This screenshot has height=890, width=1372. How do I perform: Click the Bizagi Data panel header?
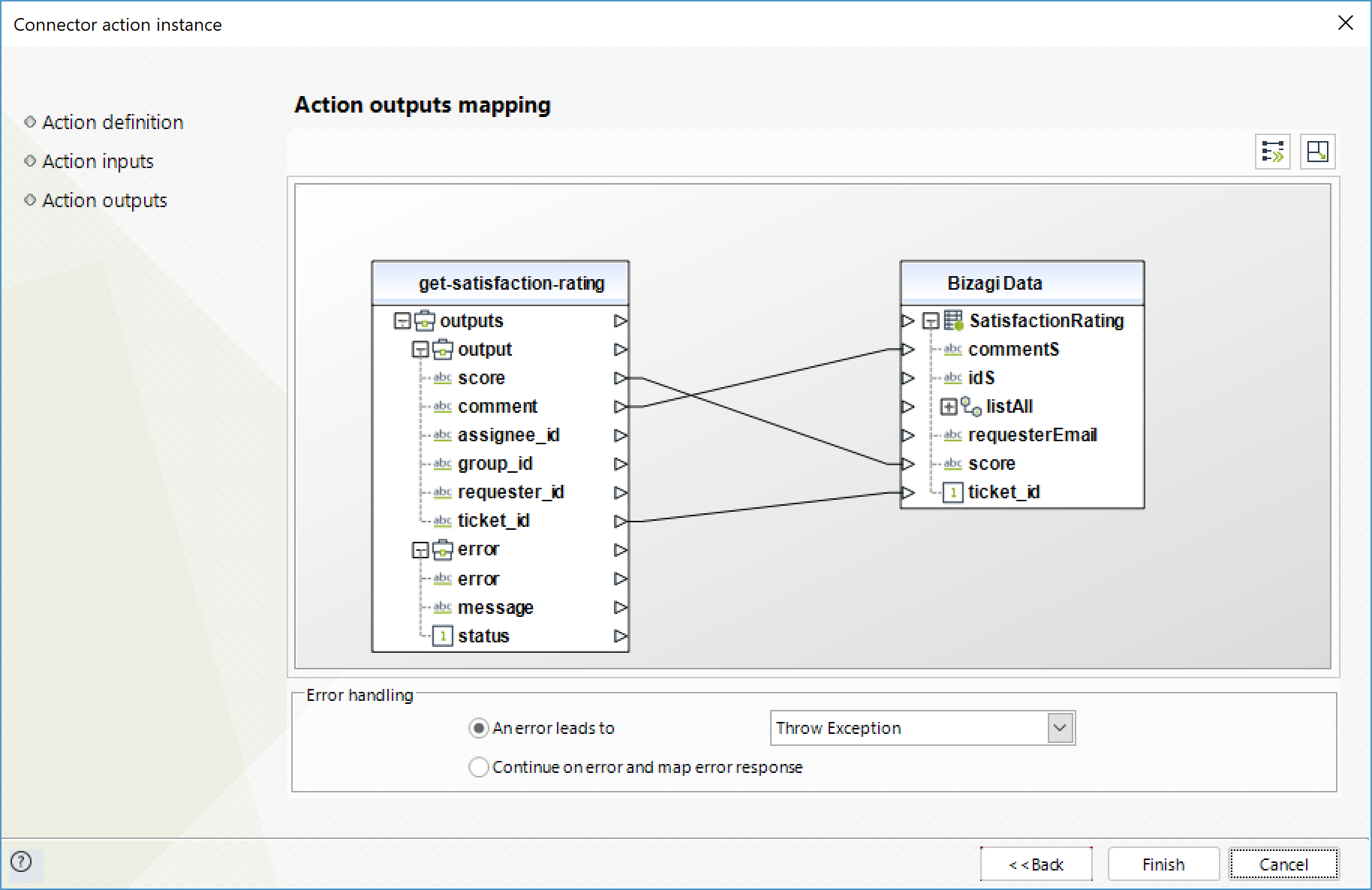tap(1022, 283)
